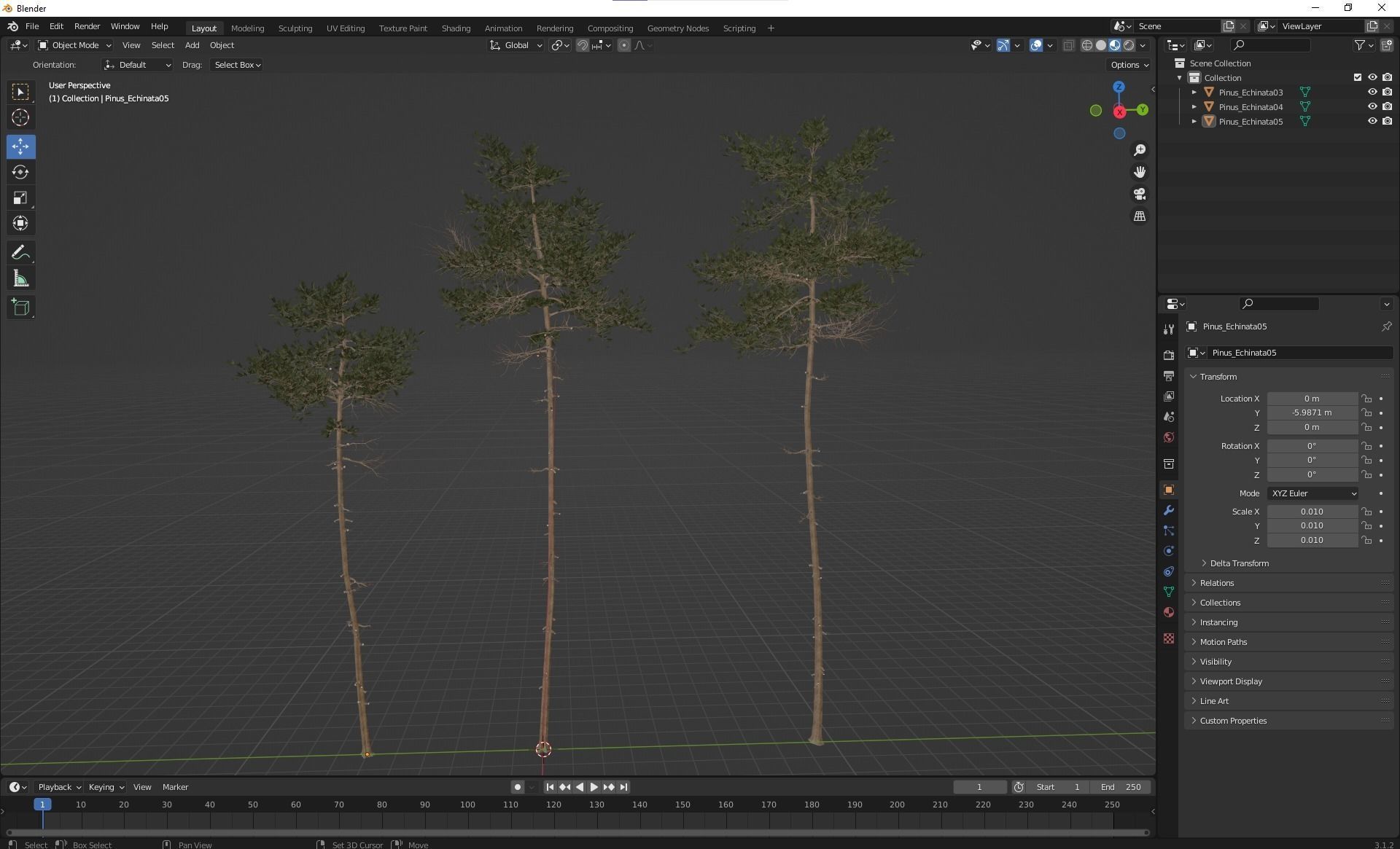Screen dimensions: 1400x849
Task: Open Physics properties tab
Action: [1169, 551]
